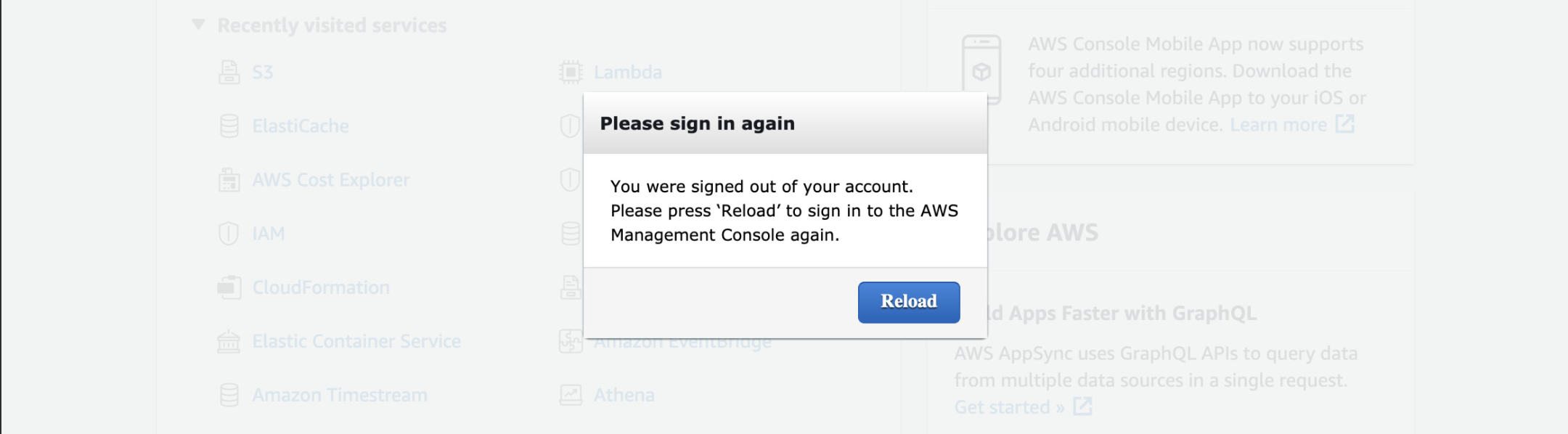
Task: Click the Amazon EventBridge icon
Action: [x=570, y=341]
